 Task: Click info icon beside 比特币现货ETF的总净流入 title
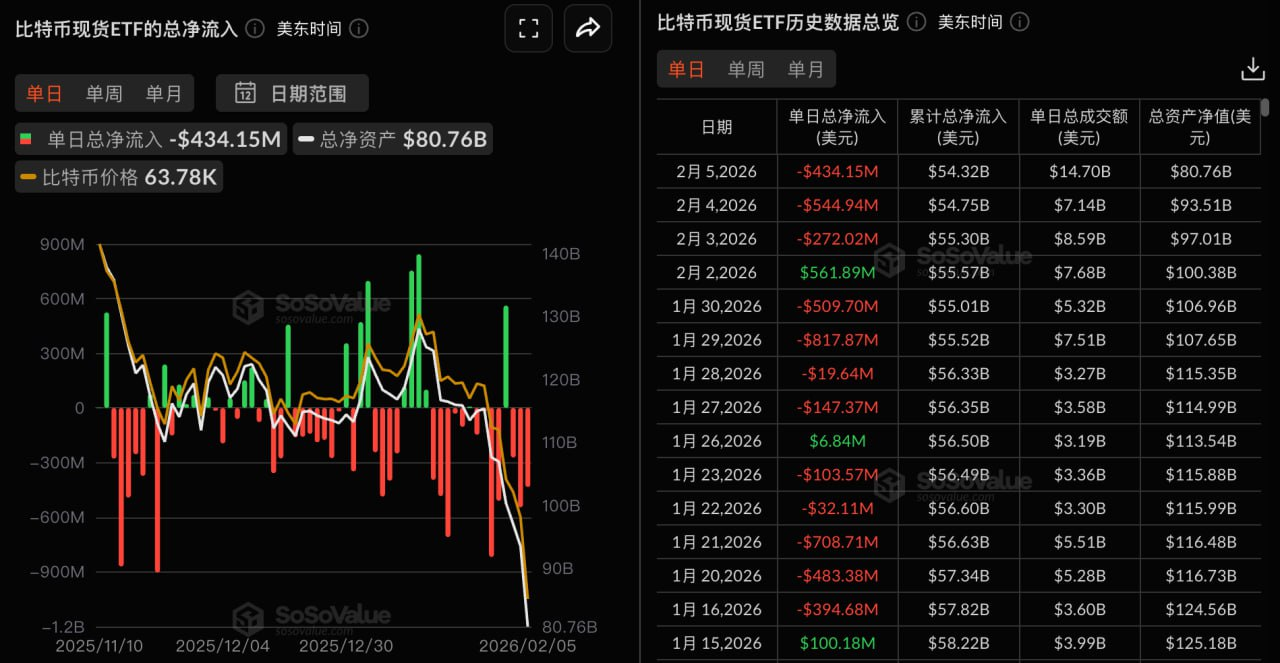pyautogui.click(x=255, y=28)
